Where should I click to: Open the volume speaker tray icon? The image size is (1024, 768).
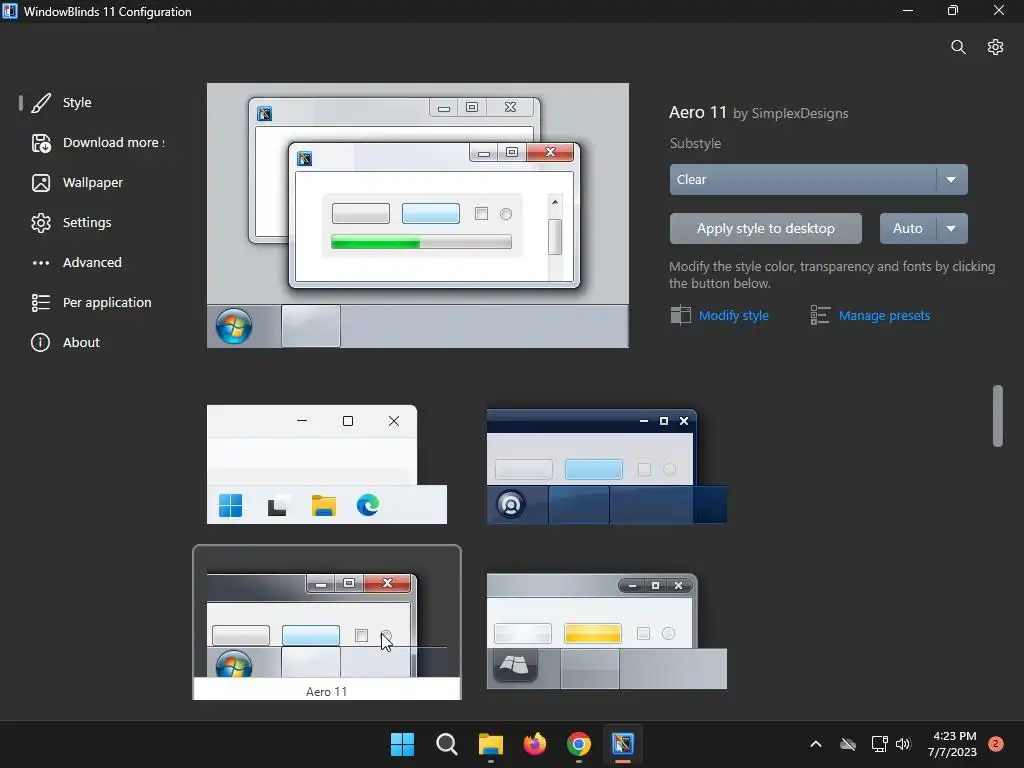pos(903,744)
